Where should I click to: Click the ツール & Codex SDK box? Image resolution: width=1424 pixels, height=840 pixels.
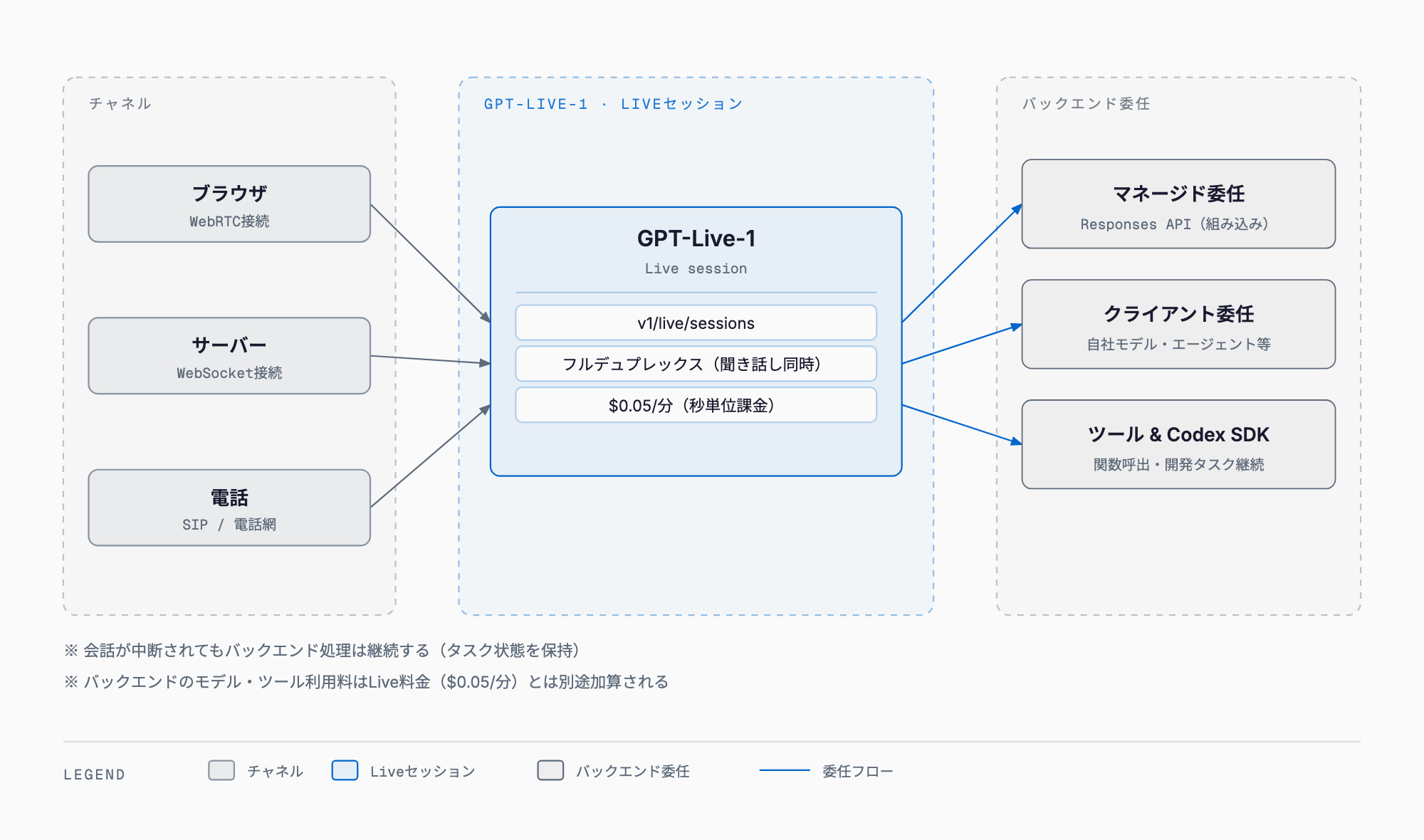[x=1178, y=444]
